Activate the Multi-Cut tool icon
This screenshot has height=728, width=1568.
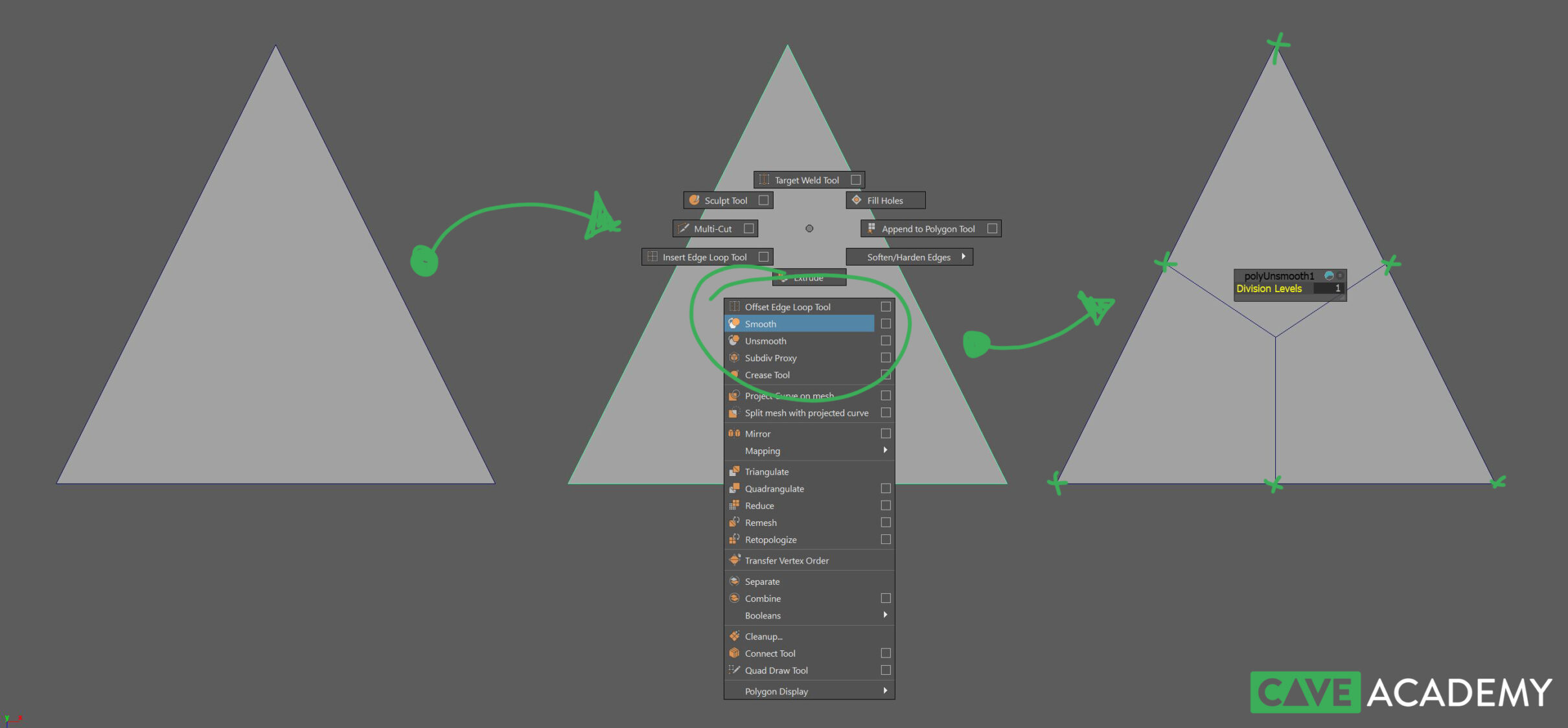coord(683,228)
